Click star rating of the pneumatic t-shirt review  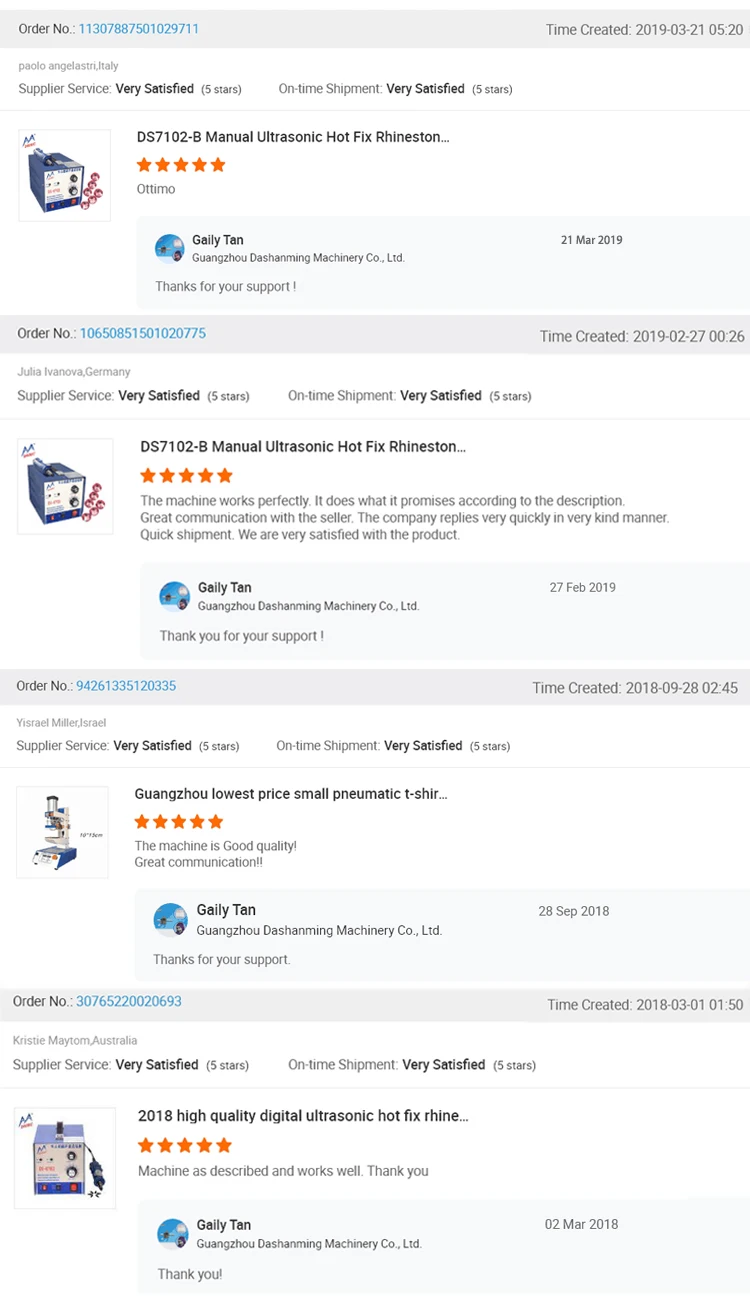[179, 822]
